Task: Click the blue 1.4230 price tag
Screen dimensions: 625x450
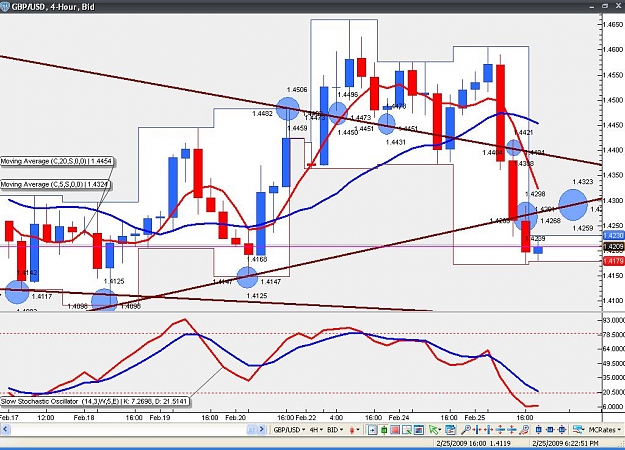Action: click(614, 236)
